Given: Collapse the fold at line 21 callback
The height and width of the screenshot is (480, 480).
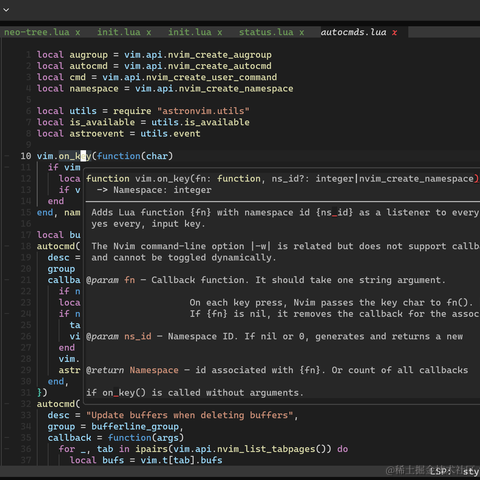Looking at the screenshot, I should [7, 280].
